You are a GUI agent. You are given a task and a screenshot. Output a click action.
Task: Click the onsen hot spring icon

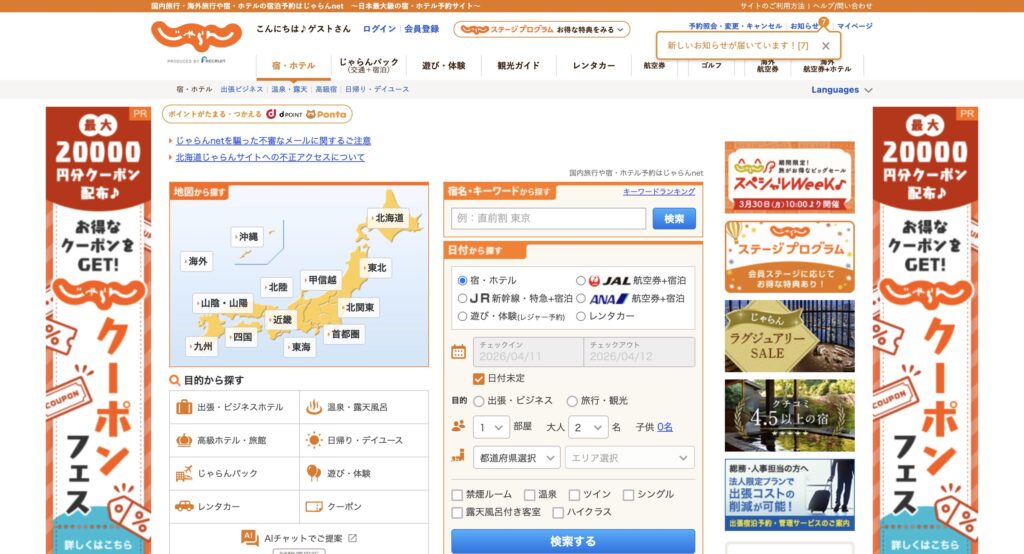(x=314, y=407)
